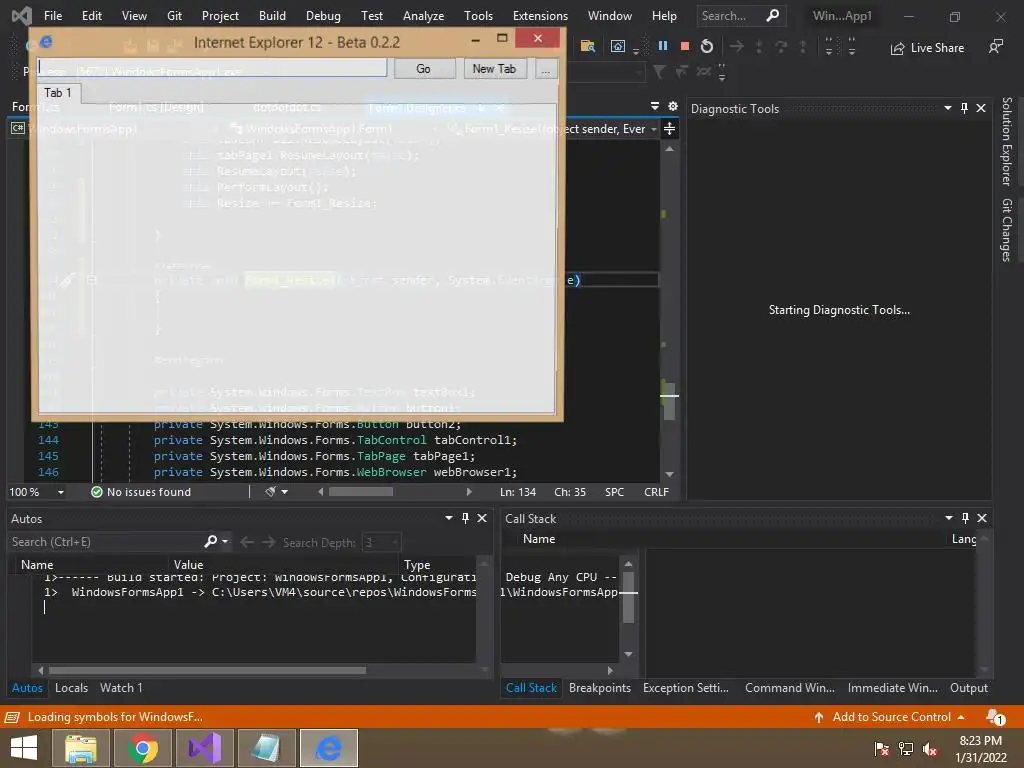Close the Call Stack panel
The image size is (1024, 768).
click(x=982, y=518)
